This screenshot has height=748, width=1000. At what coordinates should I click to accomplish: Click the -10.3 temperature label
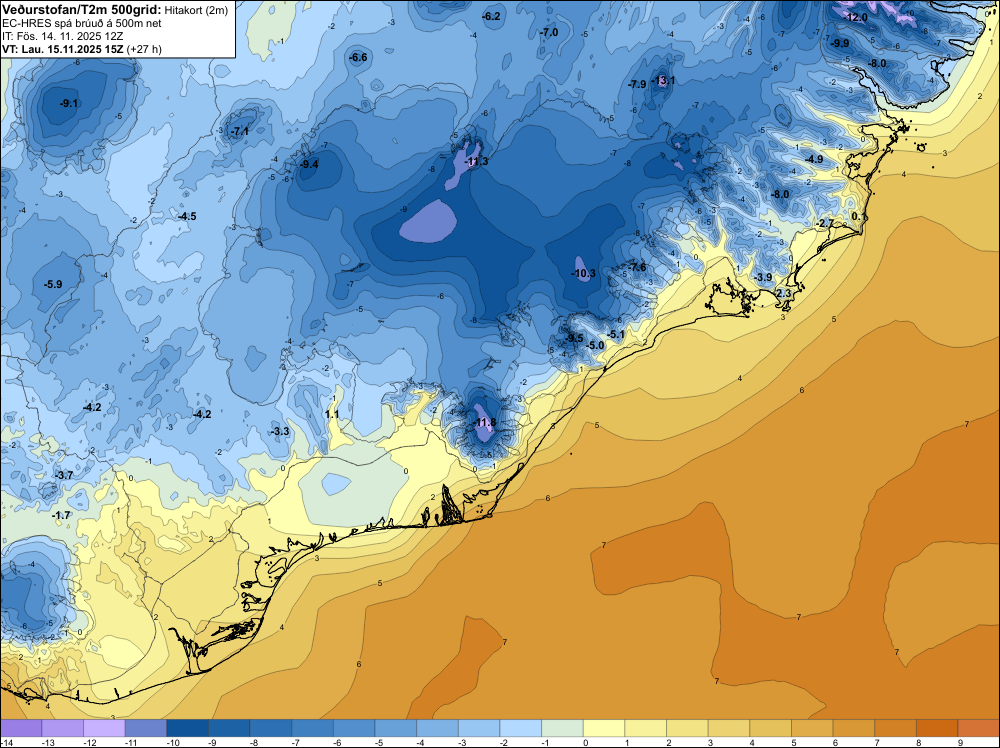click(x=583, y=274)
